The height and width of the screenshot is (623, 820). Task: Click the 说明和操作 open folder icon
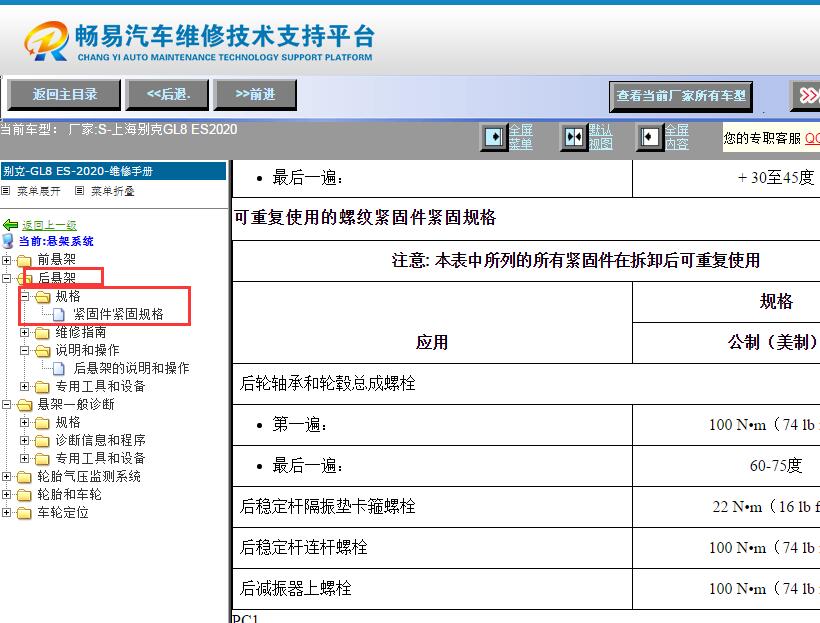(x=42, y=351)
